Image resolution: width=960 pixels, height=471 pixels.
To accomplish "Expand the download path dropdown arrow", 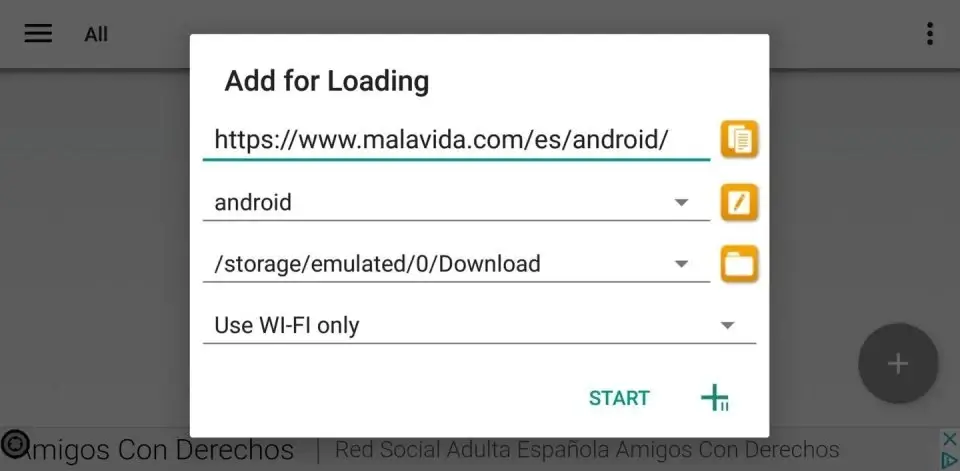I will [681, 264].
